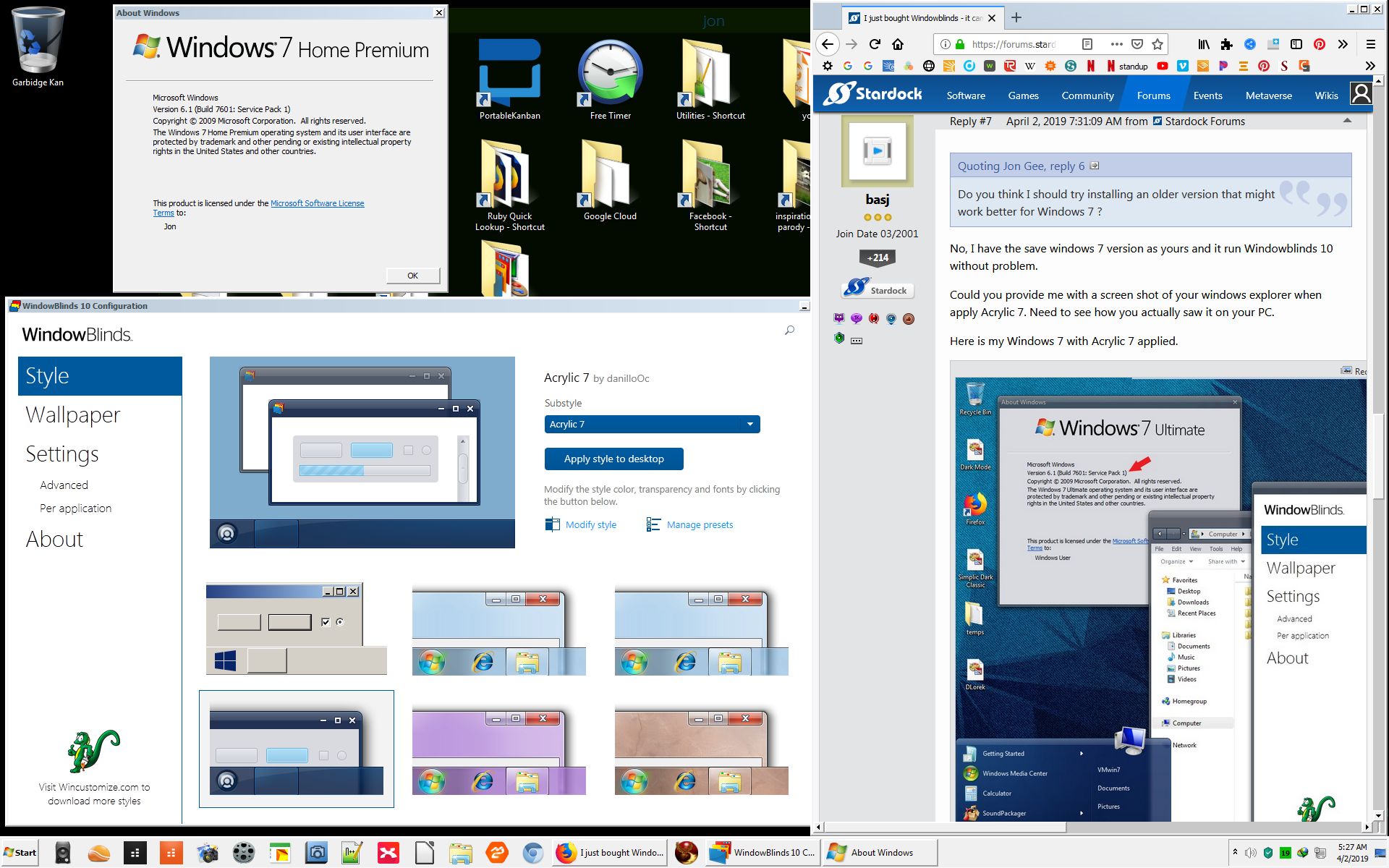The height and width of the screenshot is (868, 1389).
Task: Show Firefox sidebars icon
Action: click(x=1296, y=44)
